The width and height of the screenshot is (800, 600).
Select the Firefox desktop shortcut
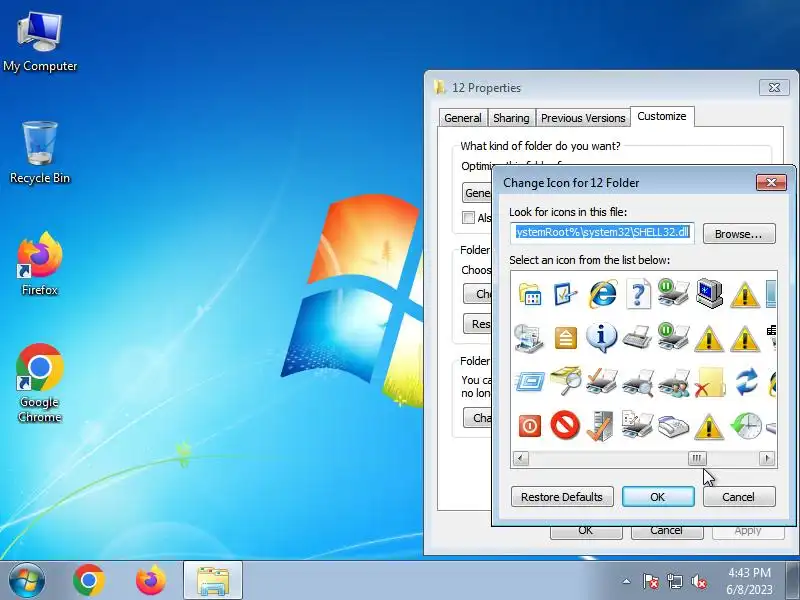(x=40, y=263)
